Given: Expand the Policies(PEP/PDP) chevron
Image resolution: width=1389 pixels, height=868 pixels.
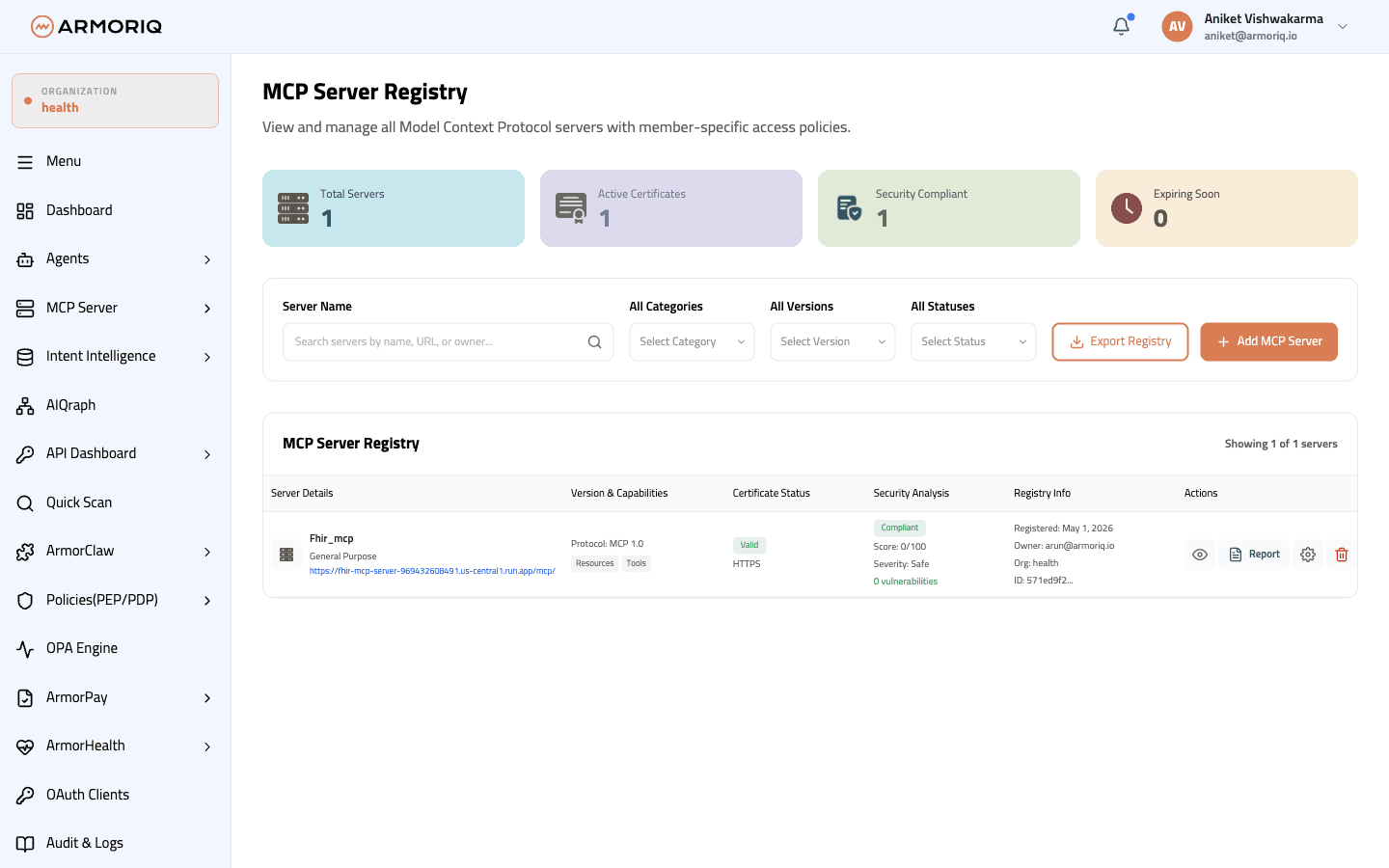Looking at the screenshot, I should tap(207, 601).
